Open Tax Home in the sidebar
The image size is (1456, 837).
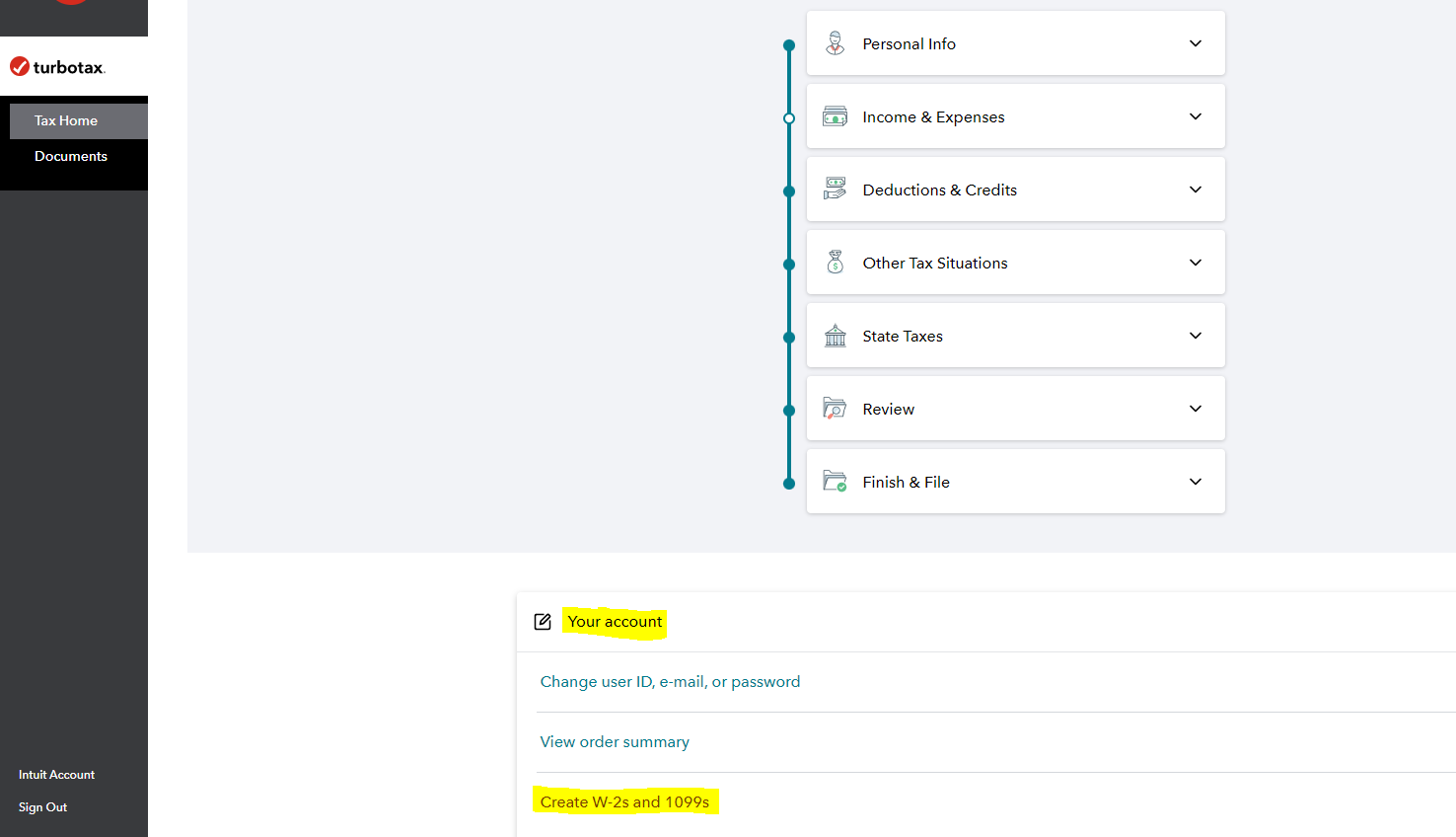(x=79, y=120)
